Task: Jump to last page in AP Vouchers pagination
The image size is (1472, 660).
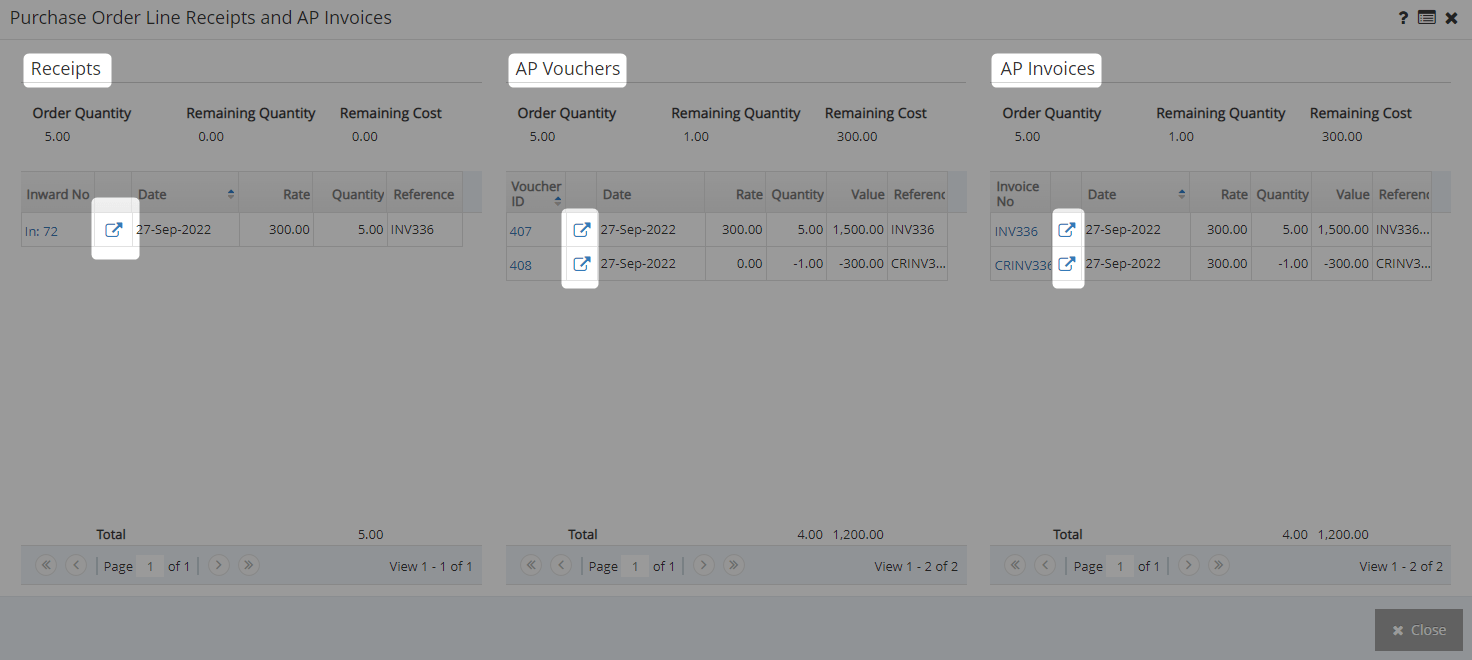Action: point(733,565)
